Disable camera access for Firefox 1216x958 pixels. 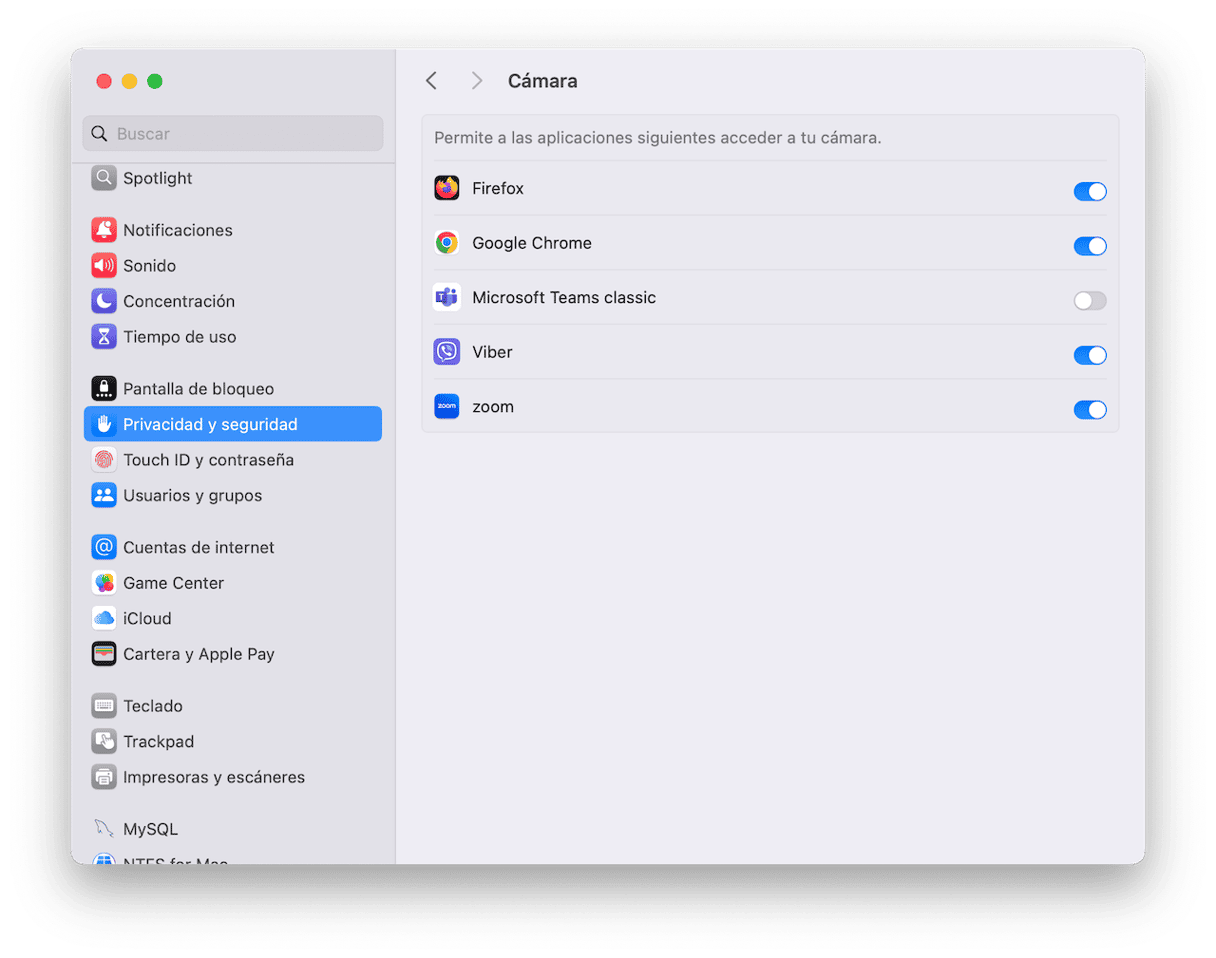tap(1090, 192)
